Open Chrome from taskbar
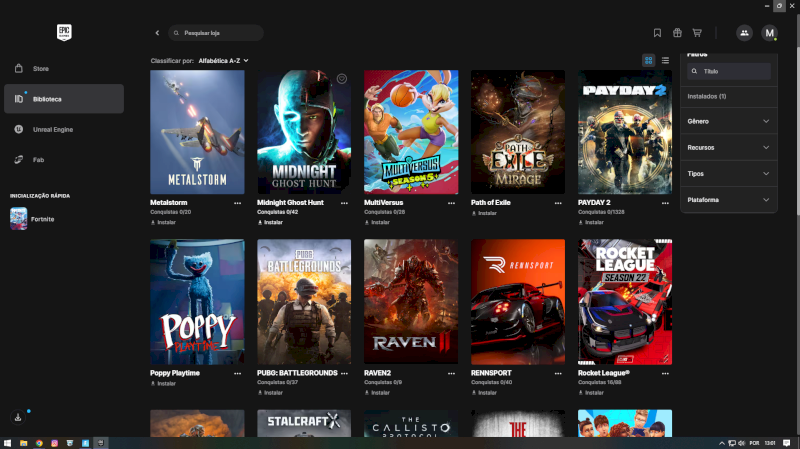 [39, 443]
